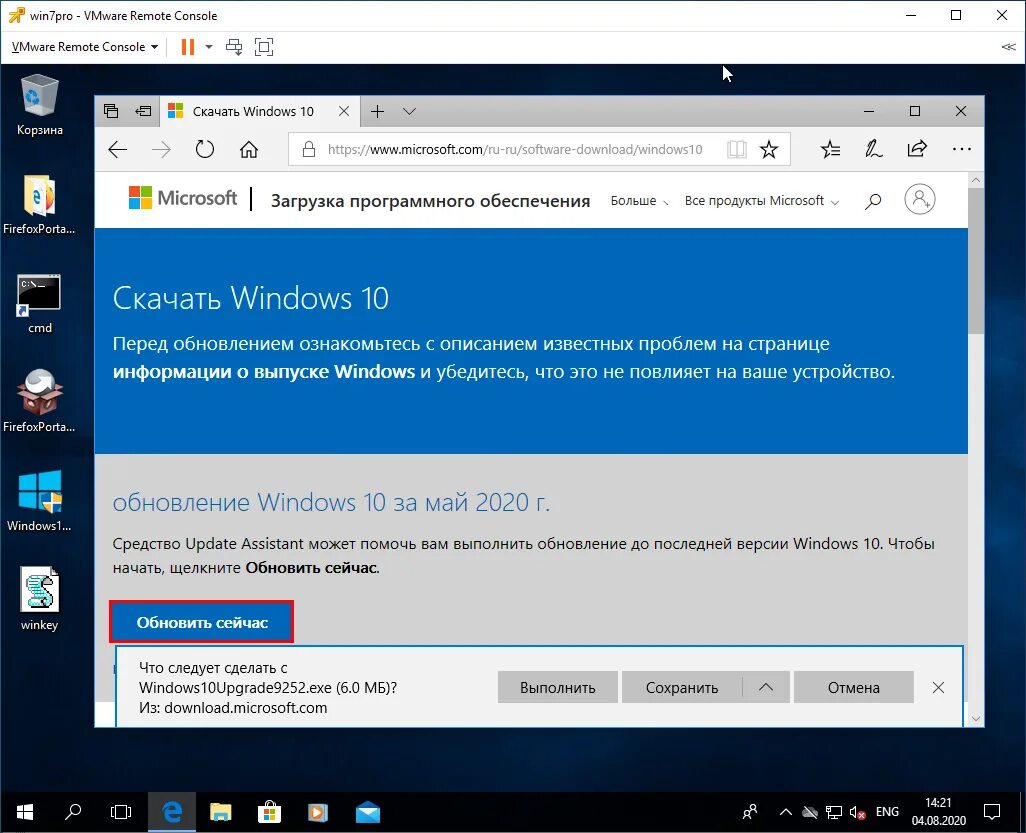The width and height of the screenshot is (1026, 833).
Task: Open the power options dropdown arrow
Action: [x=209, y=46]
